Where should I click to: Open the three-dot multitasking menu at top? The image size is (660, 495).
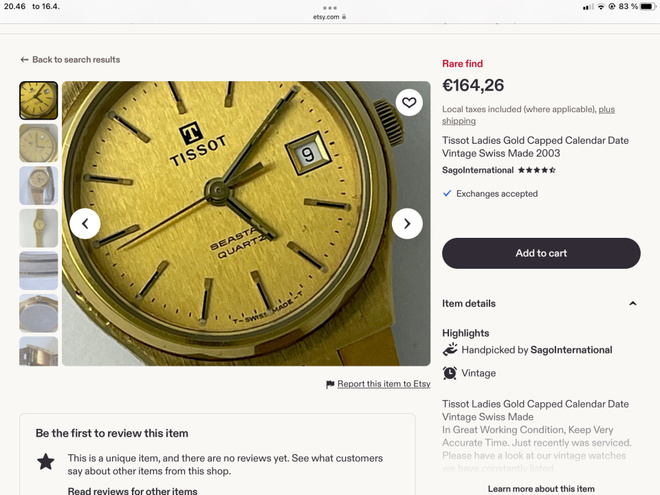click(x=330, y=8)
